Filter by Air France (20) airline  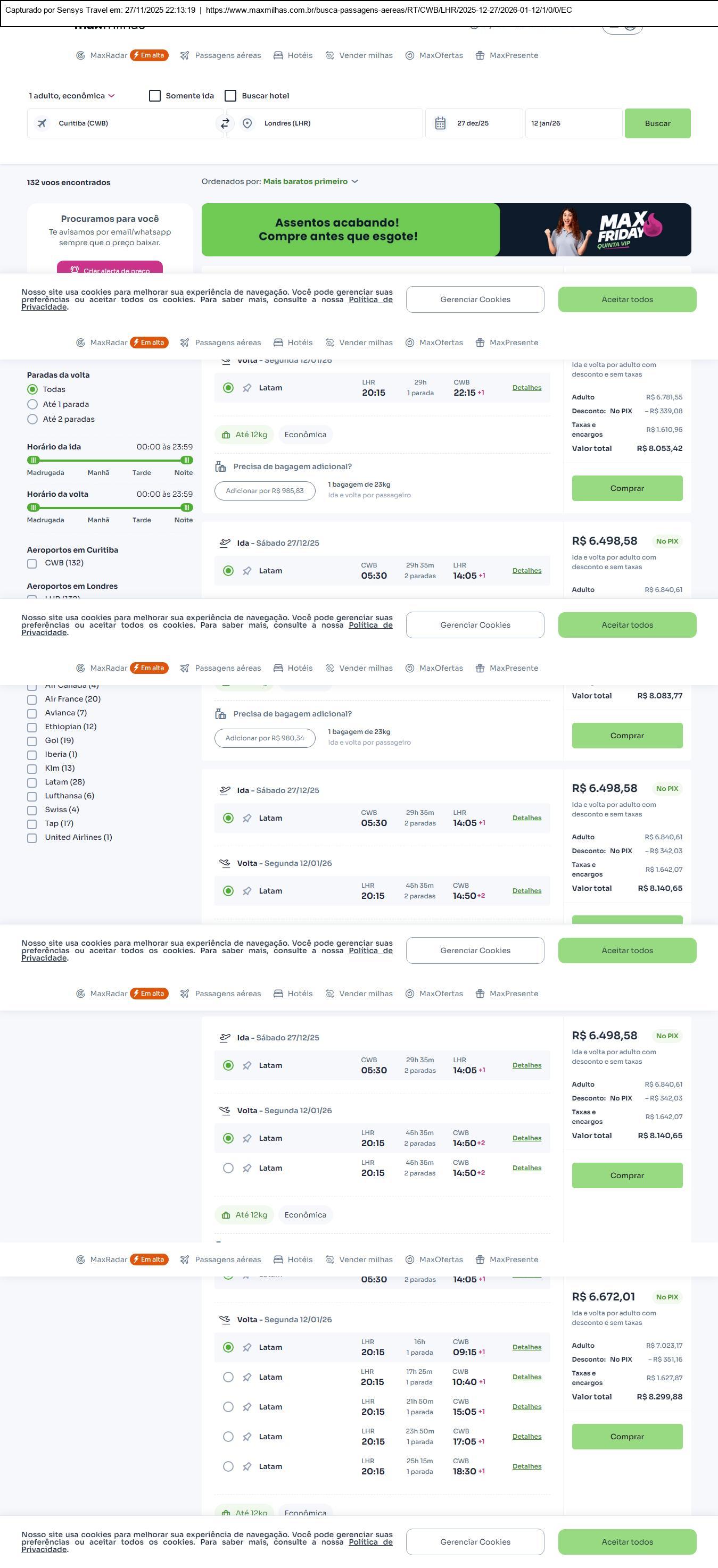[x=32, y=699]
